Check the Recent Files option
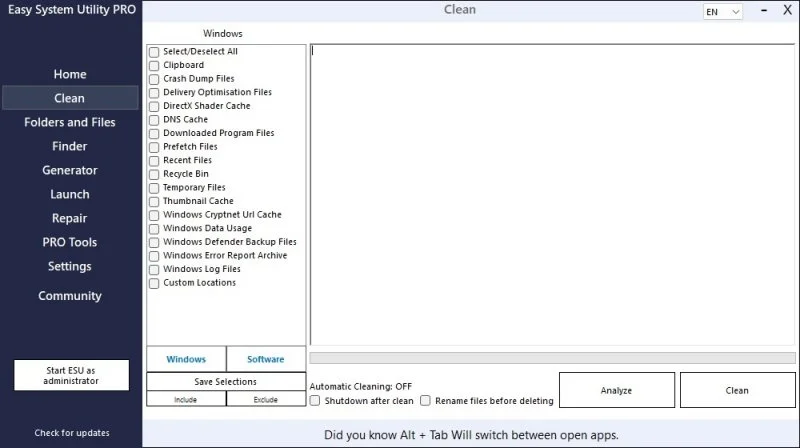This screenshot has width=800, height=448. (154, 161)
